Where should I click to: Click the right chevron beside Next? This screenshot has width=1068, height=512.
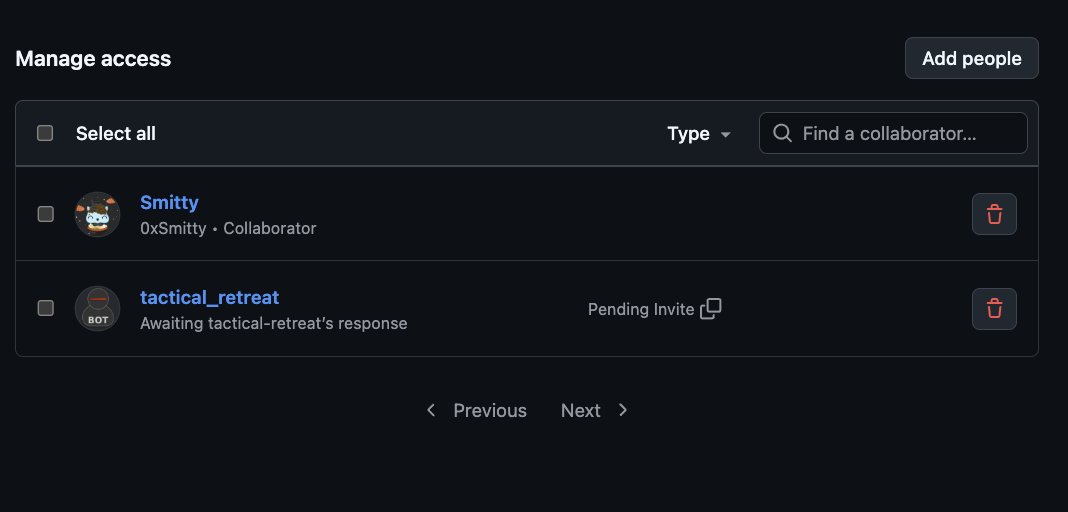tap(623, 410)
